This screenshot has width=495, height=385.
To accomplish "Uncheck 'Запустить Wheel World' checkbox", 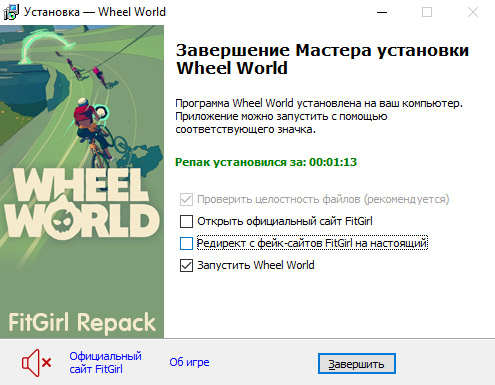I will [186, 266].
